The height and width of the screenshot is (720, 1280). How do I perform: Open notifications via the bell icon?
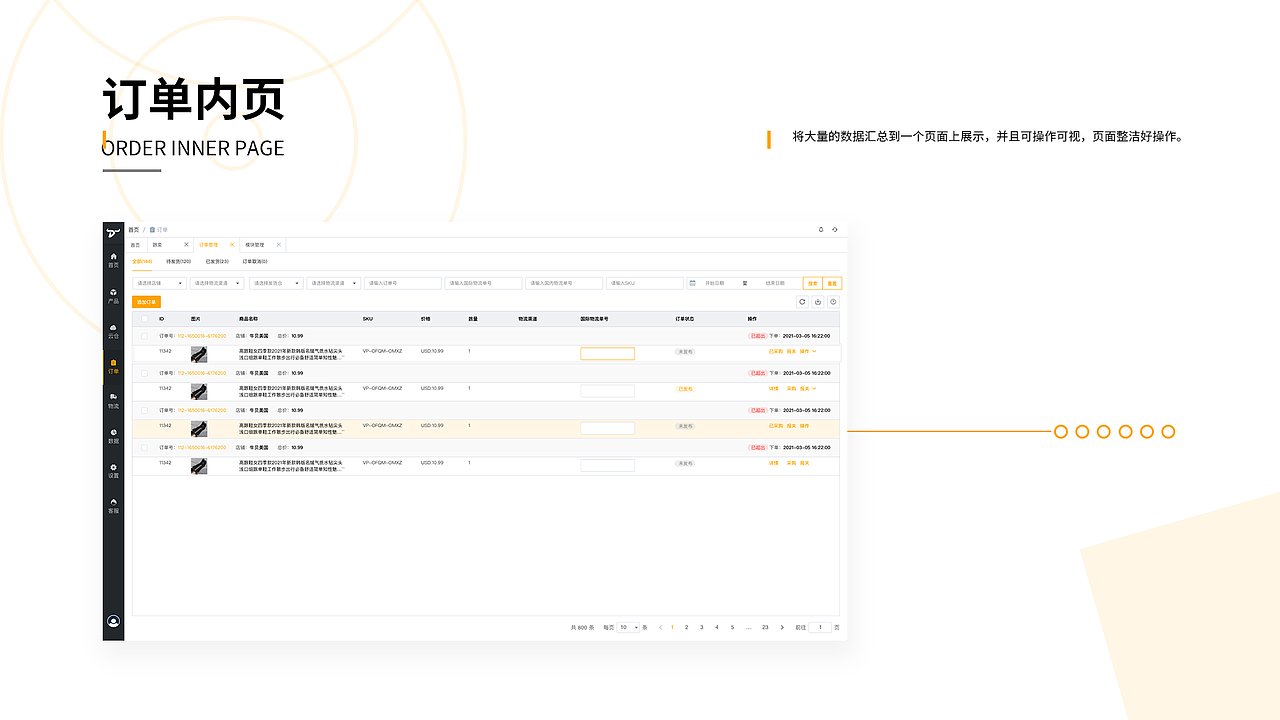(x=821, y=229)
